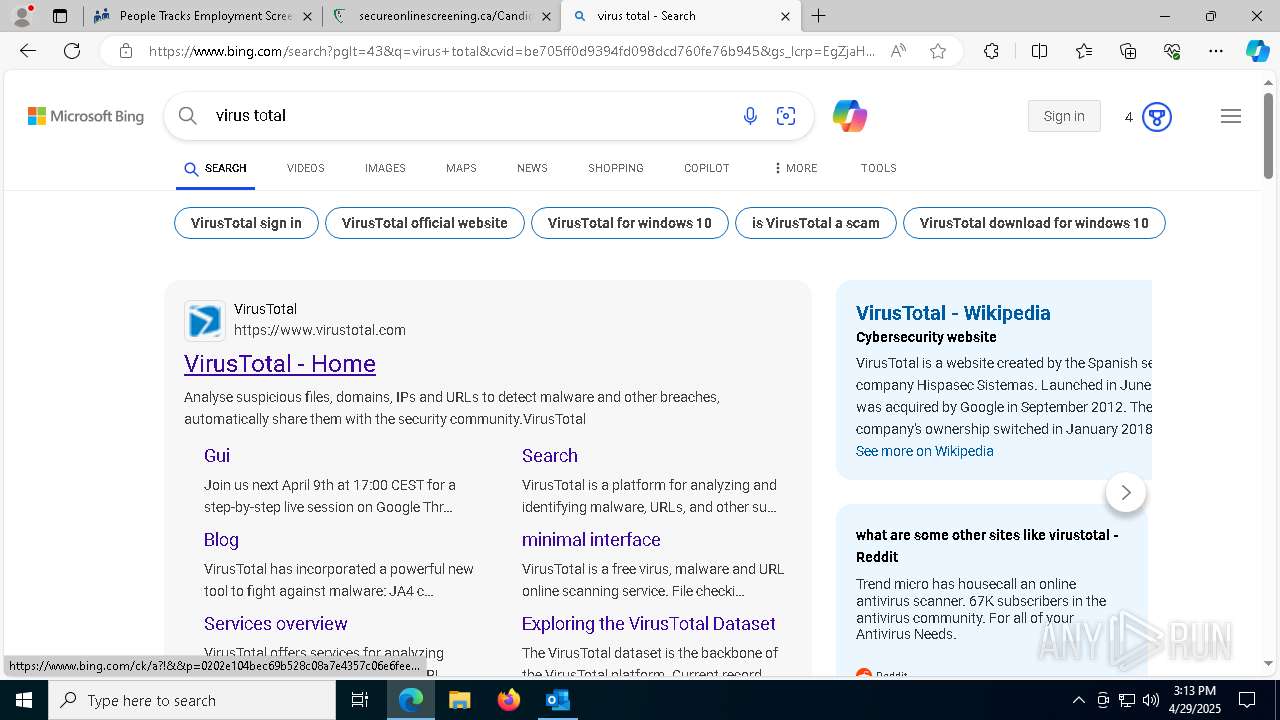Refresh the current page

pyautogui.click(x=72, y=51)
